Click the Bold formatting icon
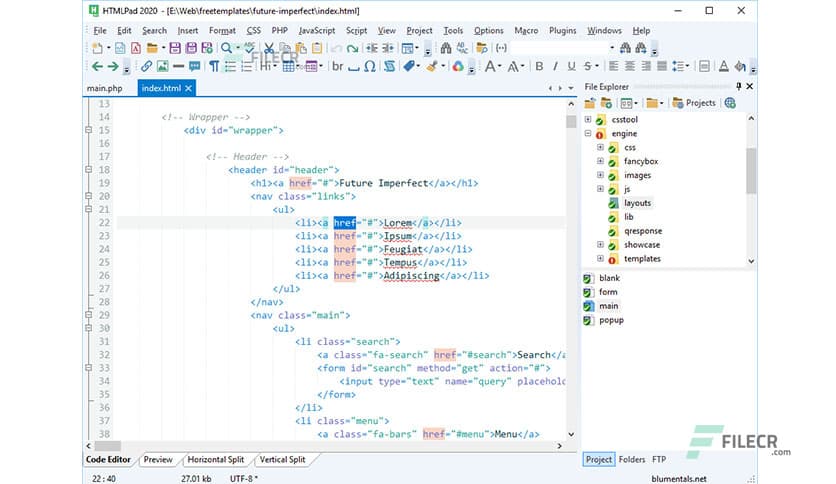The image size is (836, 484). tap(540, 67)
